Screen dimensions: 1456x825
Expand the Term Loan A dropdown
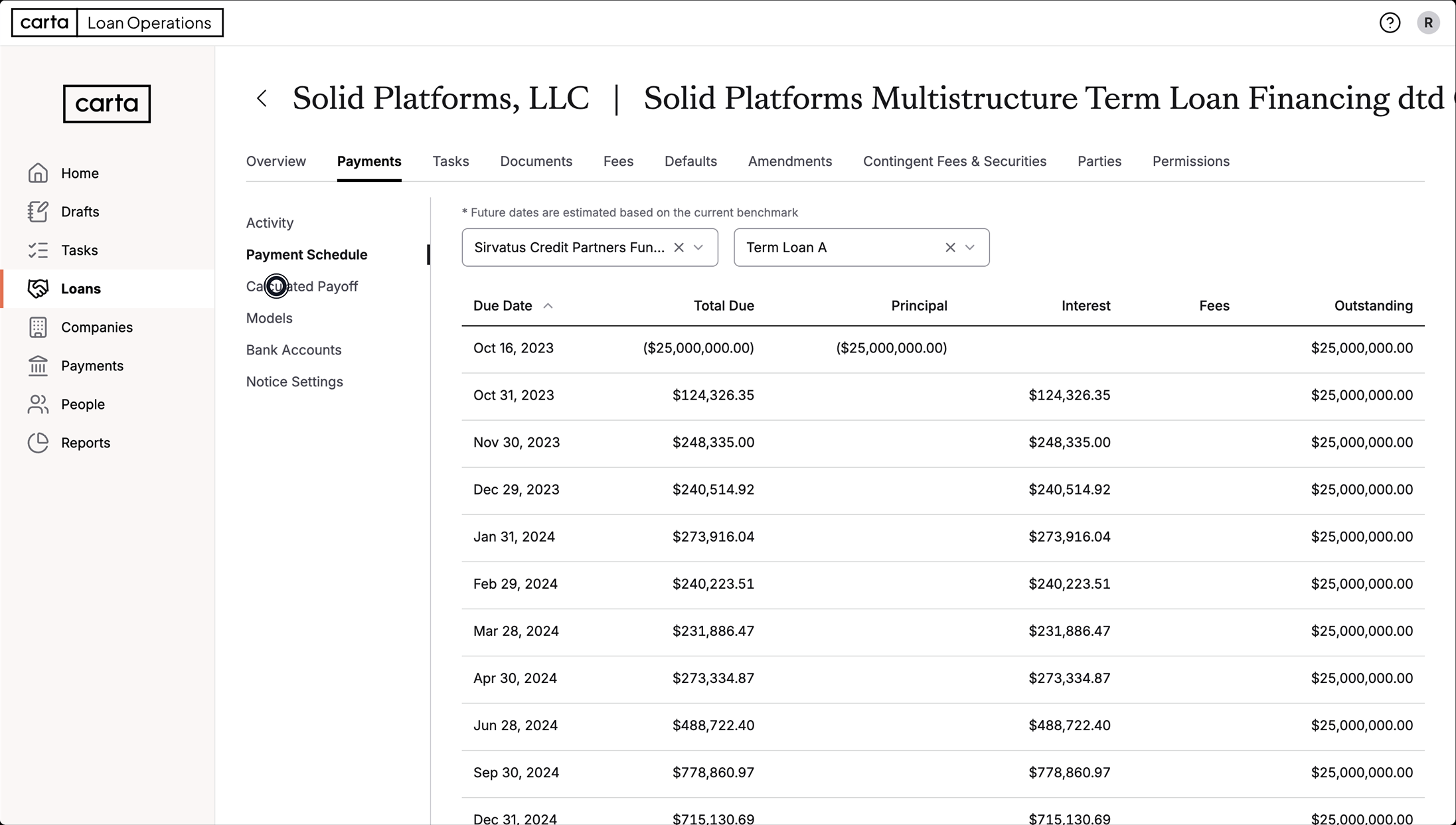969,247
